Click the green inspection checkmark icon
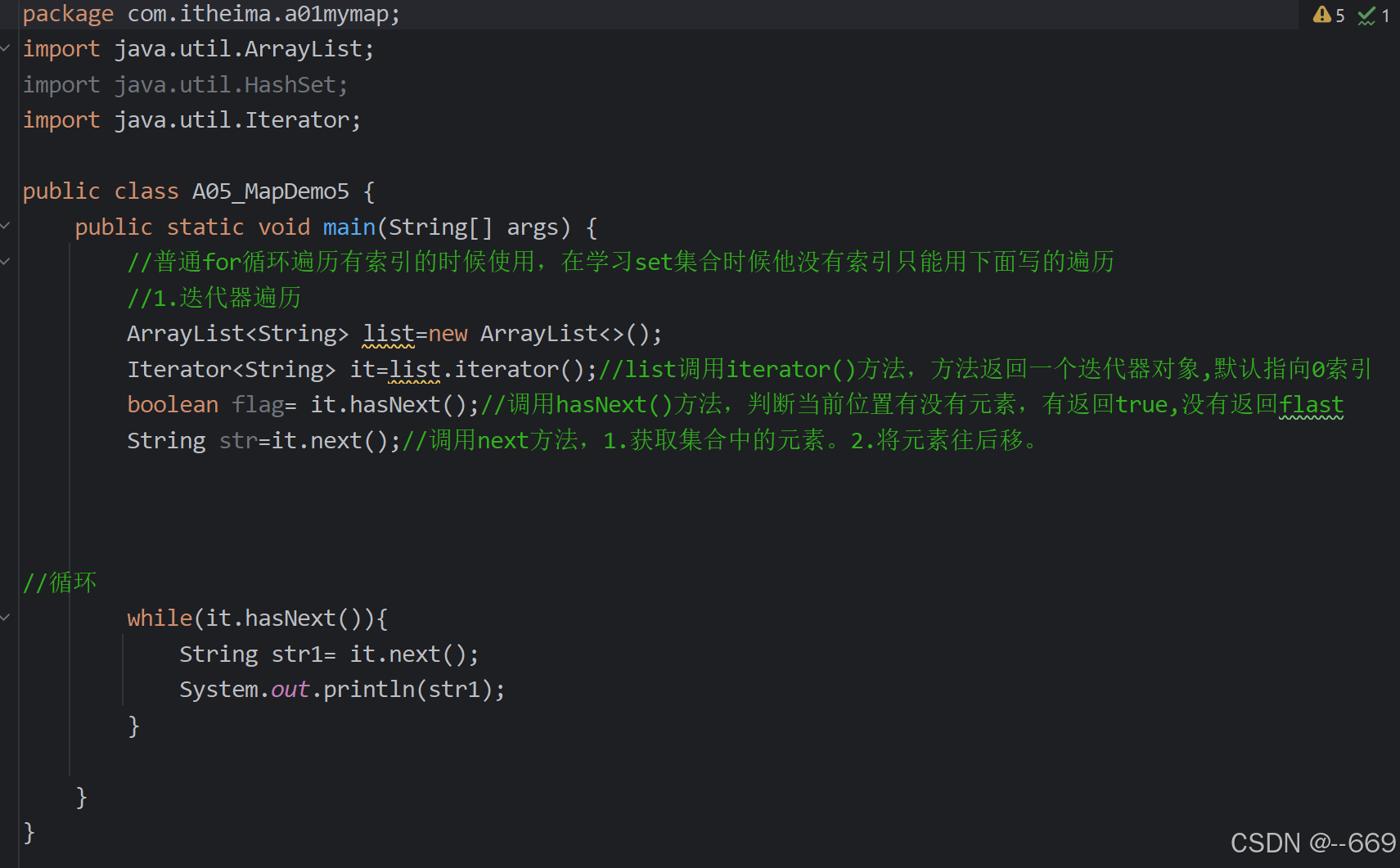Screen dimensions: 1400x868 pyautogui.click(x=1365, y=15)
